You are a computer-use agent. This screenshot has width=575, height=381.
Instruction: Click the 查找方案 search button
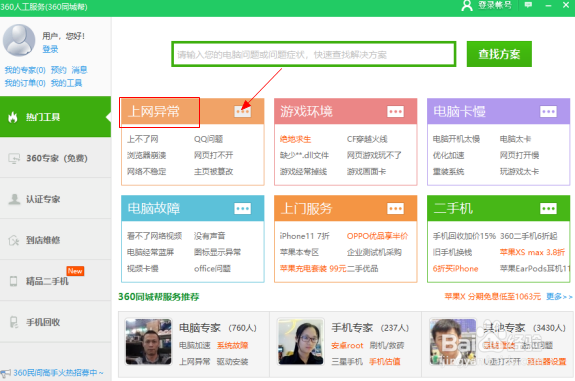[x=499, y=54]
